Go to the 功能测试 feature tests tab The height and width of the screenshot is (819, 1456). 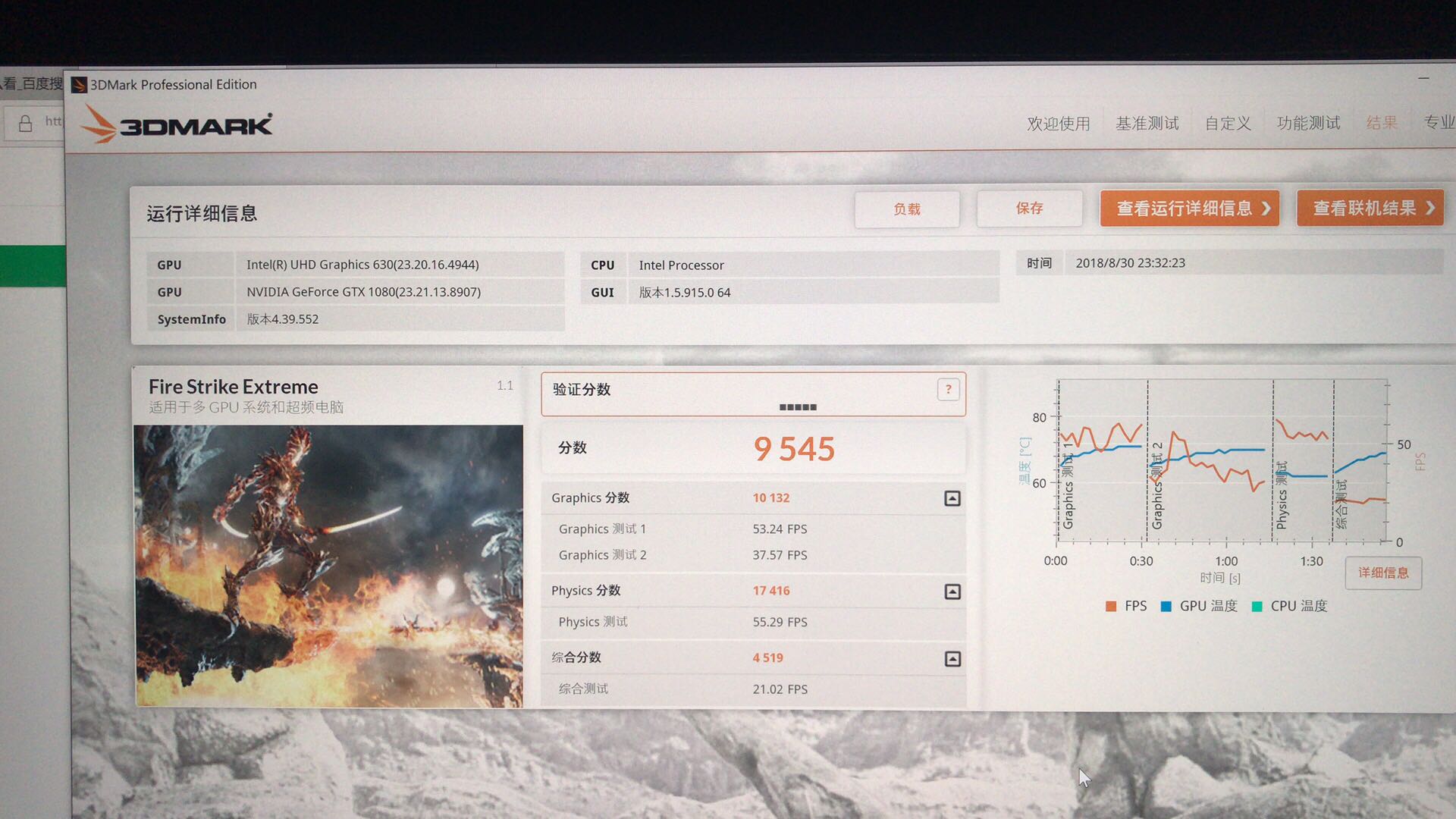coord(1308,123)
